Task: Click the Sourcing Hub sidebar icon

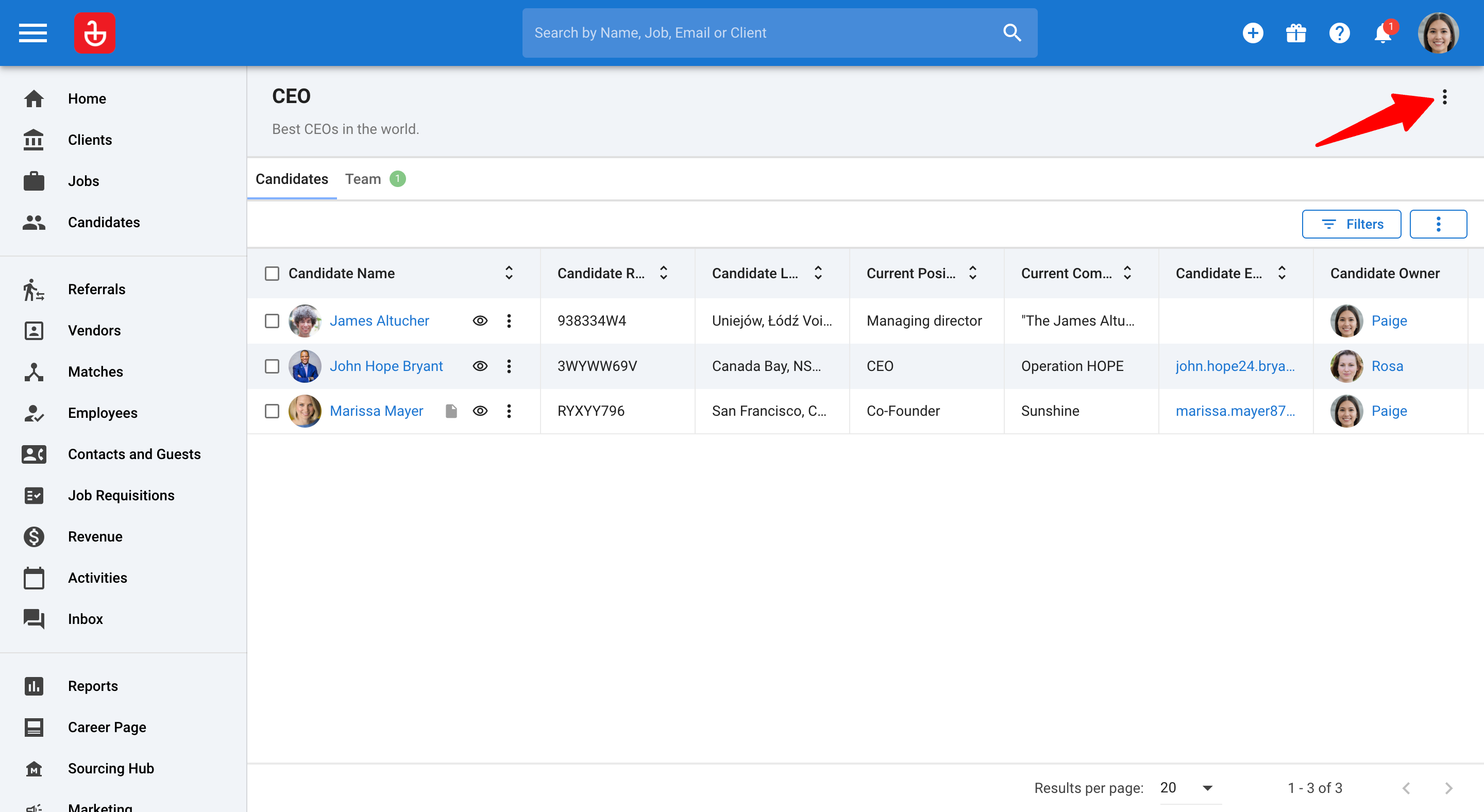Action: 34,769
